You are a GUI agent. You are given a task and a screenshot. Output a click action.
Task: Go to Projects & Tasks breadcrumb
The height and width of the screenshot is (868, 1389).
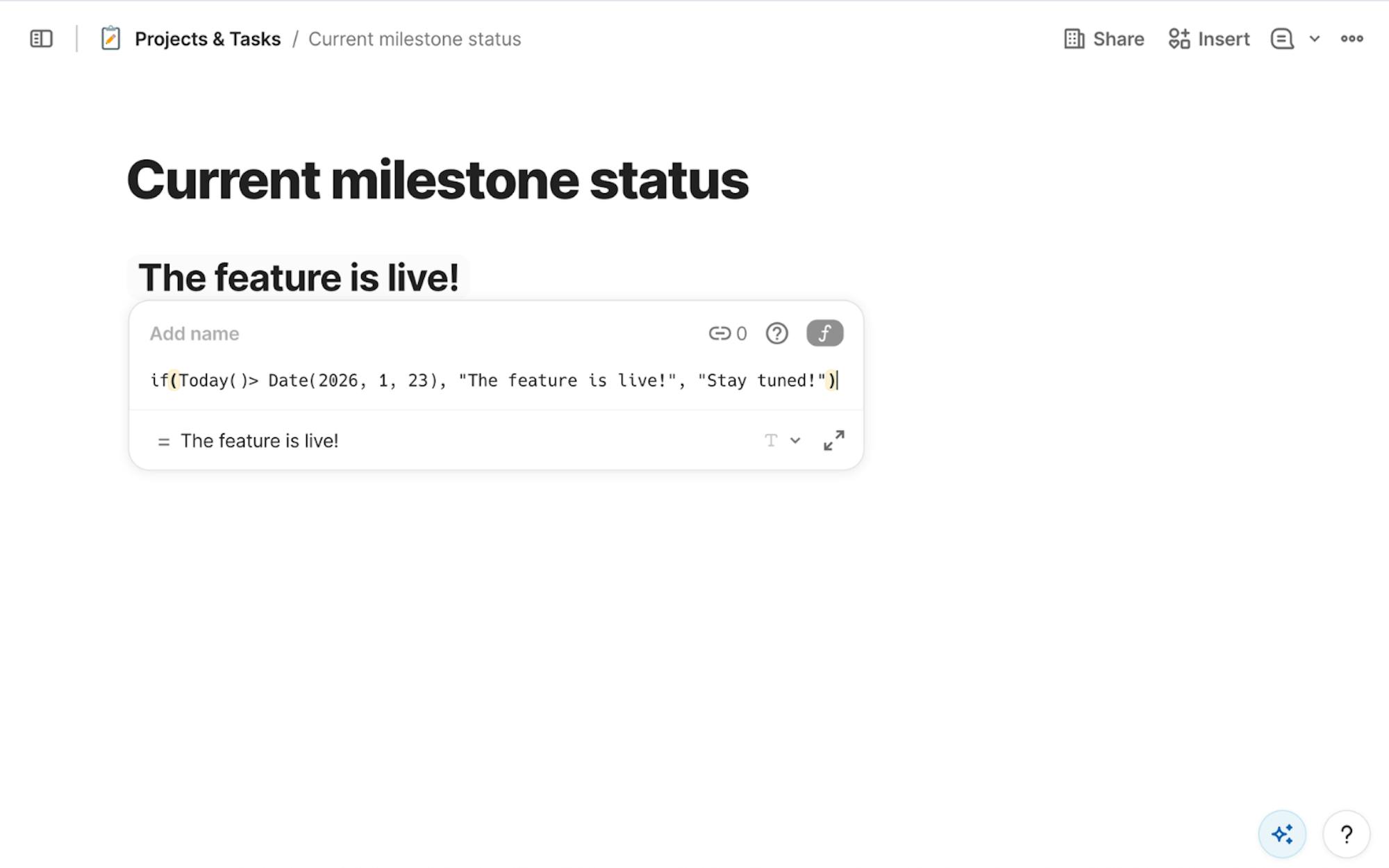point(208,39)
